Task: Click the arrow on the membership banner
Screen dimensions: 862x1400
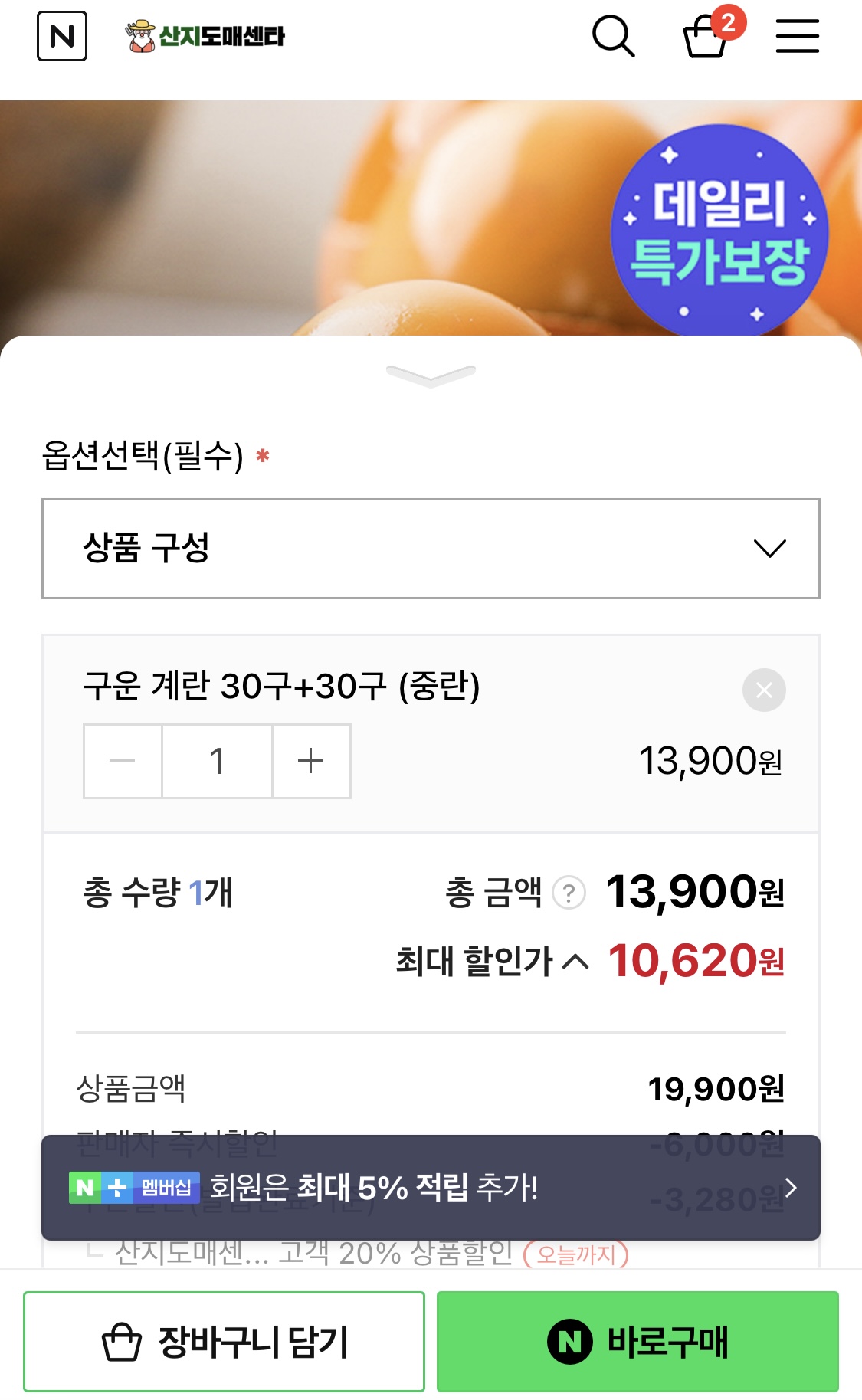Action: pos(792,1187)
